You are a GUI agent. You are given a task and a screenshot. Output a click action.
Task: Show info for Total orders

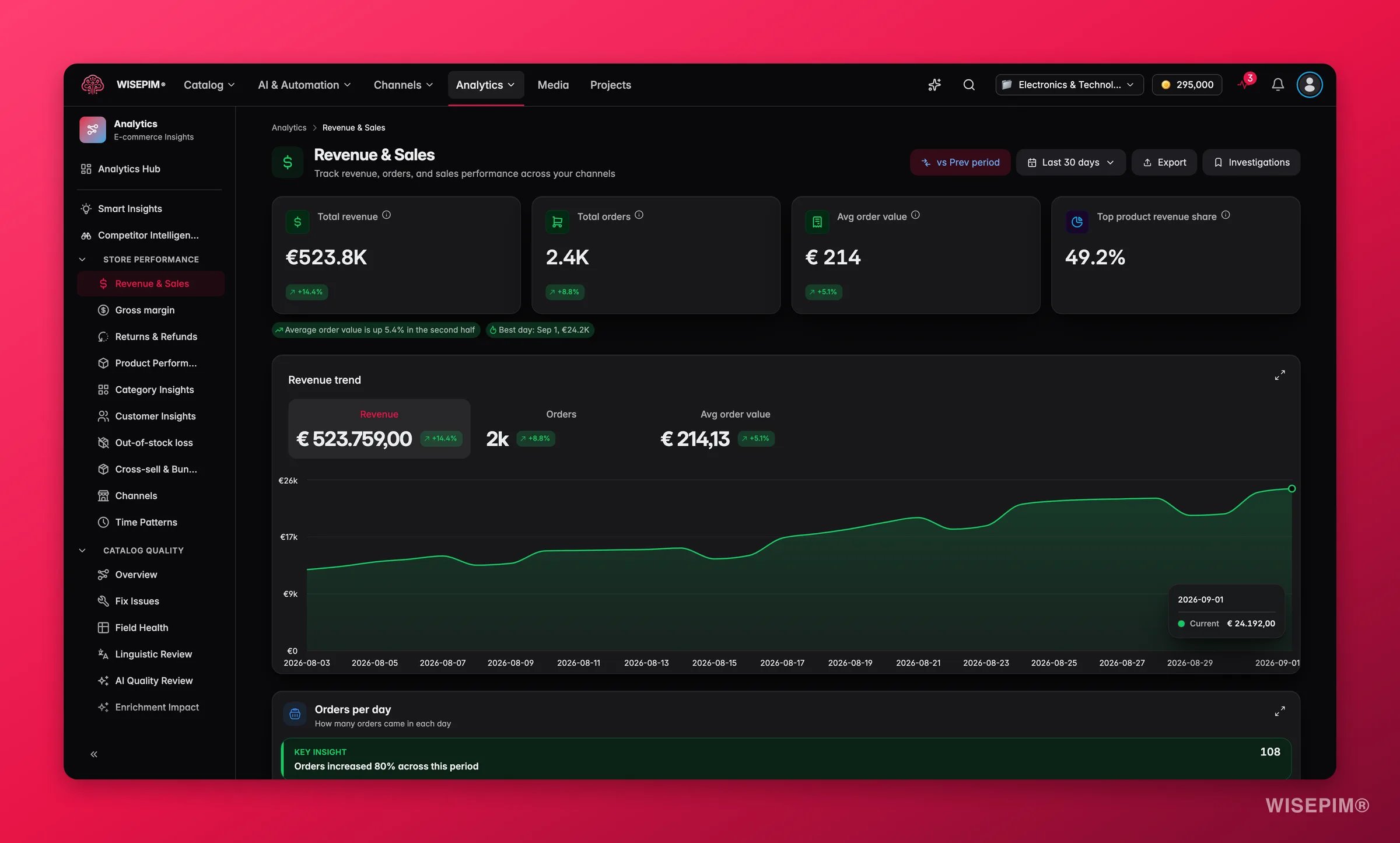[x=639, y=215]
